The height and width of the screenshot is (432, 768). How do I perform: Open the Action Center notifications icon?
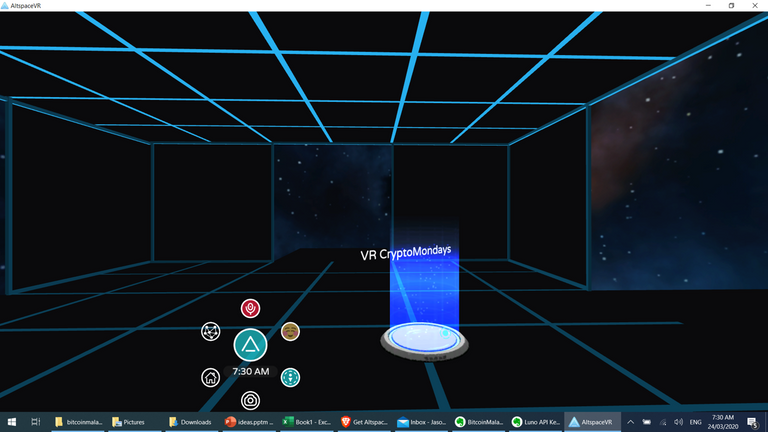753,422
